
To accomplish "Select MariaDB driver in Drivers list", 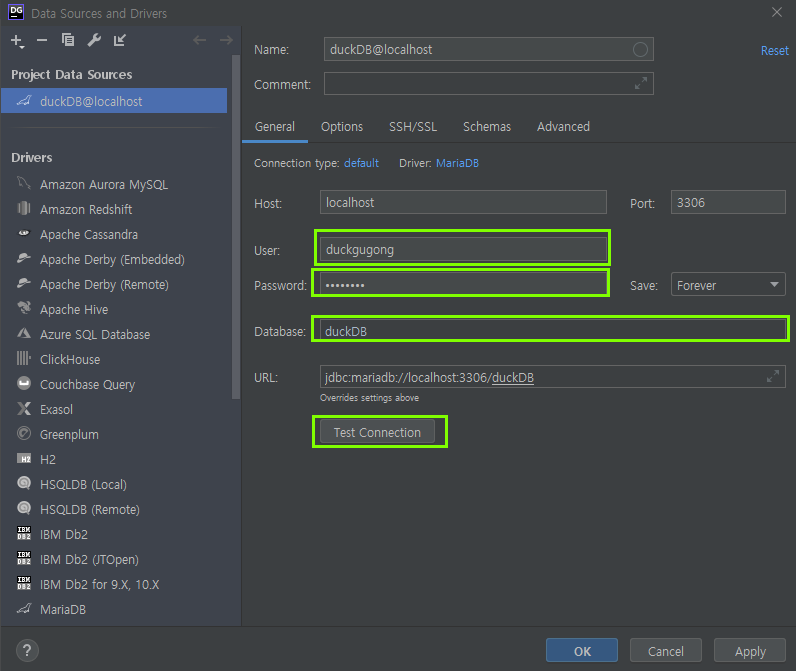I will pos(114,609).
